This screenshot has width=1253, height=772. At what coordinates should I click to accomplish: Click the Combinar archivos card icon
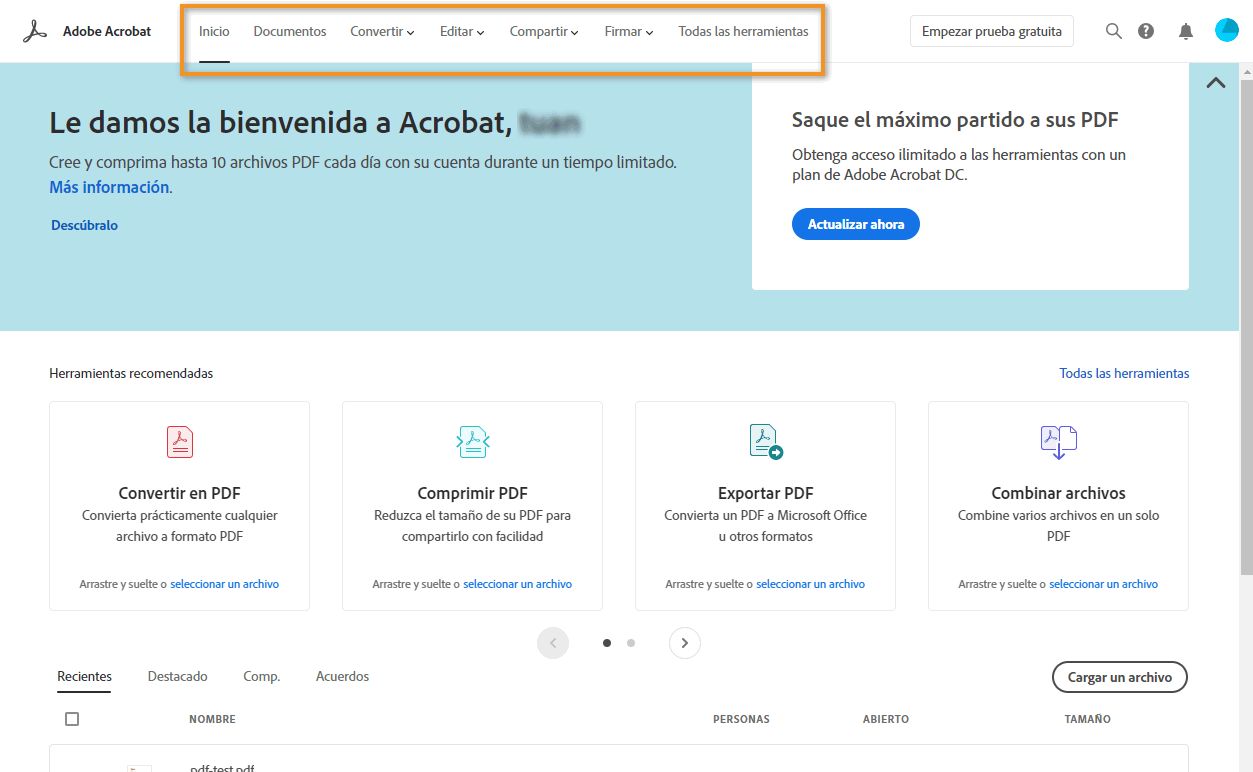[1058, 441]
